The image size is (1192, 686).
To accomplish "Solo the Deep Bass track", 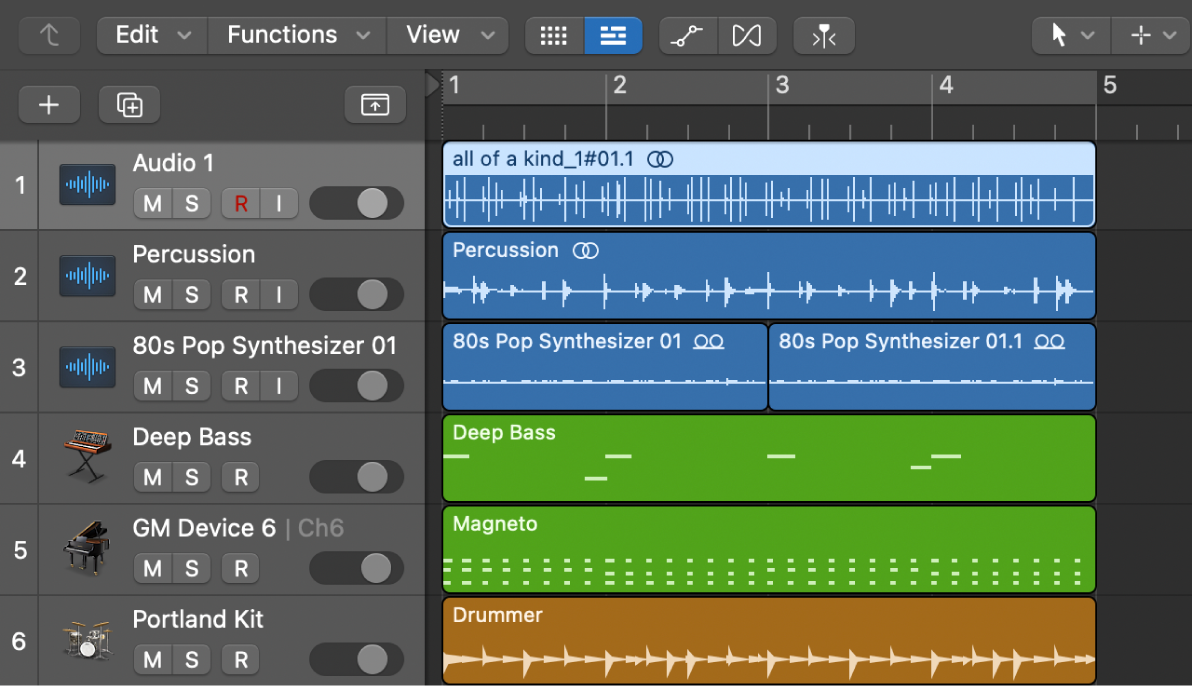I will (x=192, y=477).
